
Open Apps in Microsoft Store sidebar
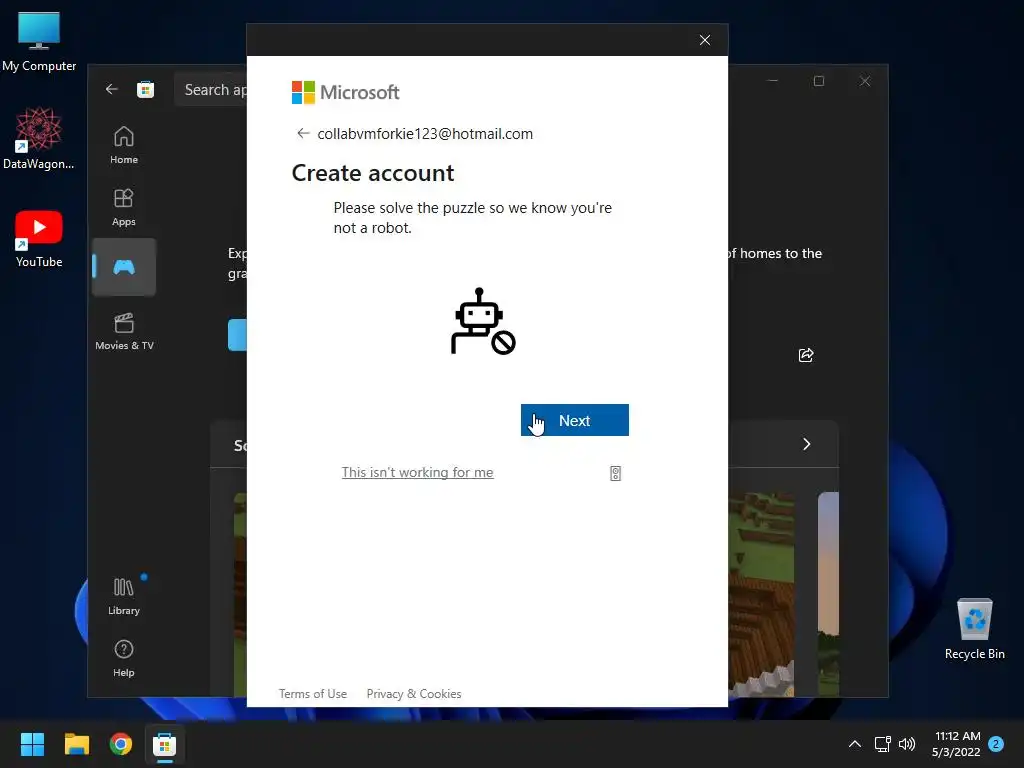click(x=123, y=207)
